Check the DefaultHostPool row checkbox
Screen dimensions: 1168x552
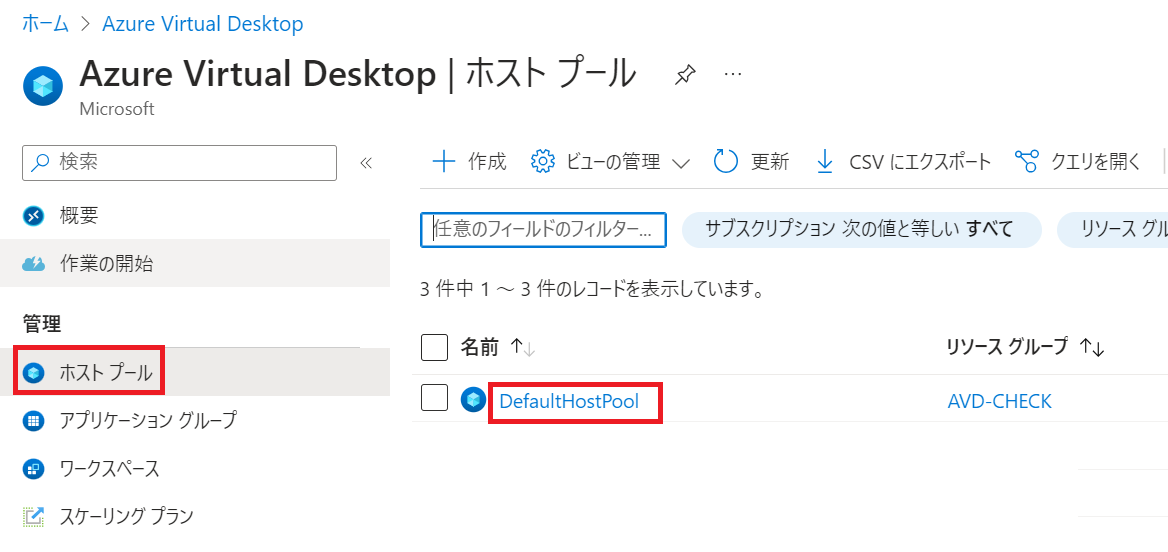[434, 398]
